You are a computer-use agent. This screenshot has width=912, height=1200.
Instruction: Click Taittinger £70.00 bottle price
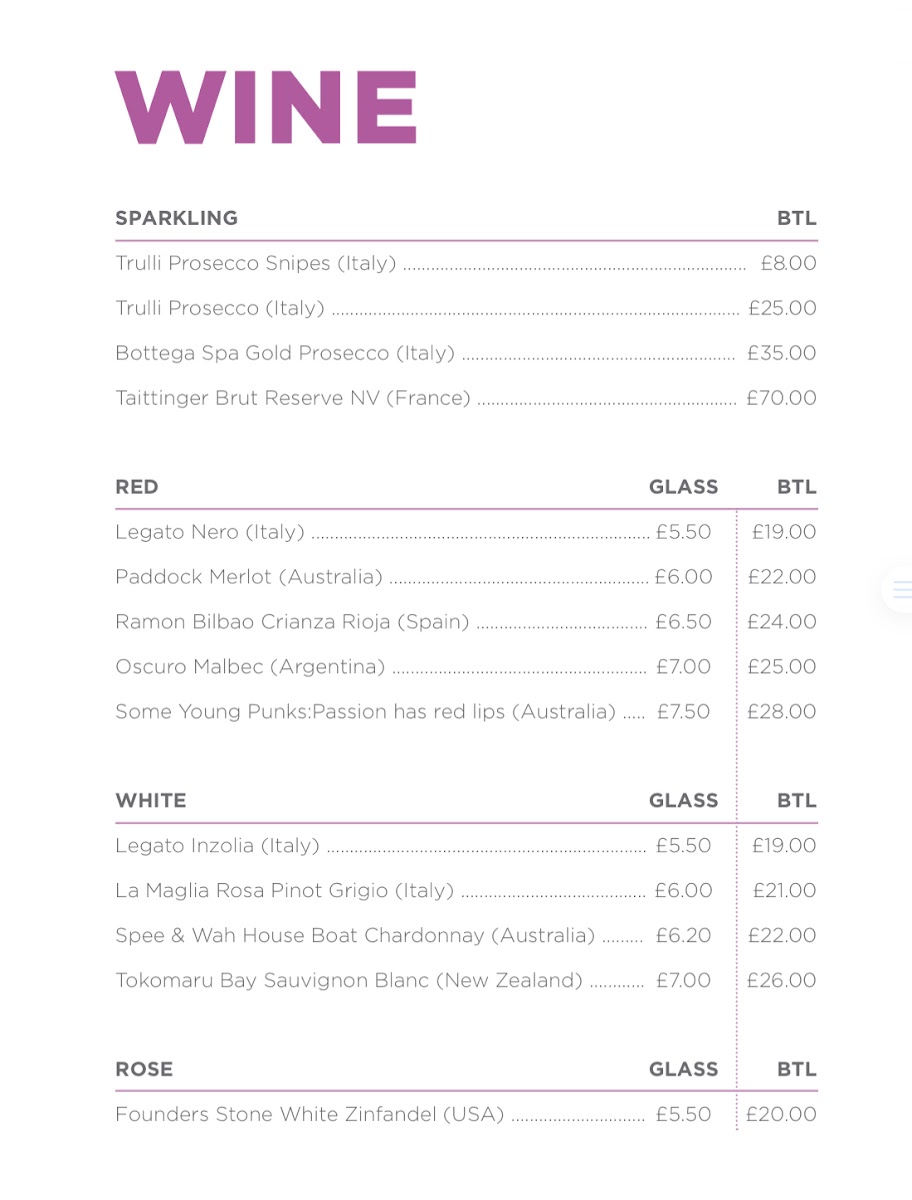coord(781,398)
